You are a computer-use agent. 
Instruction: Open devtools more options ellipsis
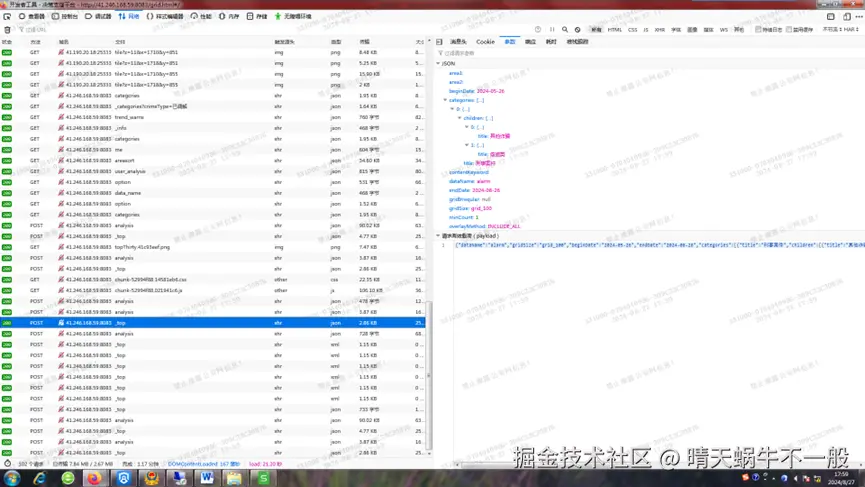(x=859, y=17)
